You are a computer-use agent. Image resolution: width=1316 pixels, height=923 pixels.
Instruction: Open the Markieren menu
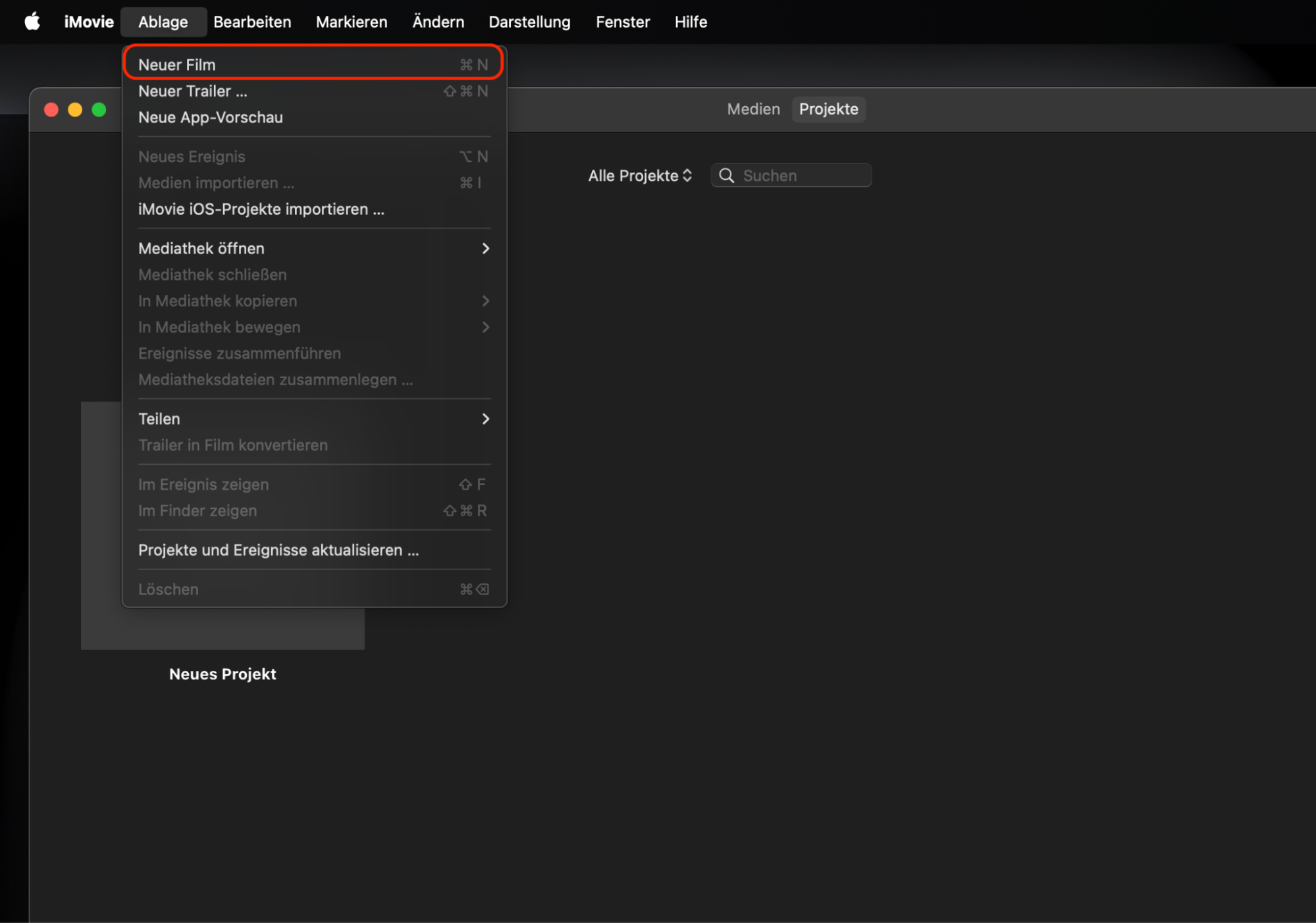pos(352,22)
